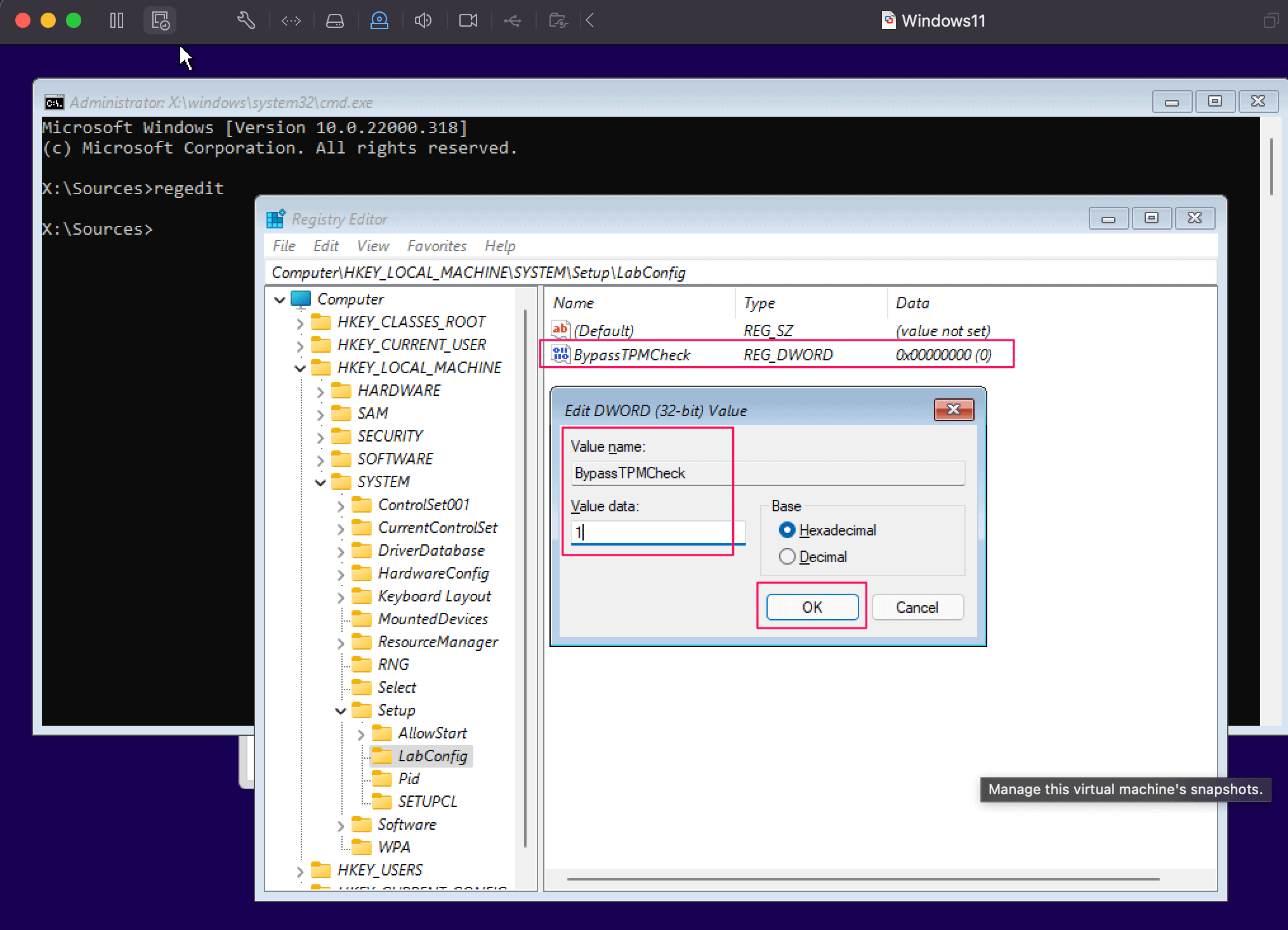Open the VM snapshots manager icon
The image size is (1288, 930).
tap(160, 21)
